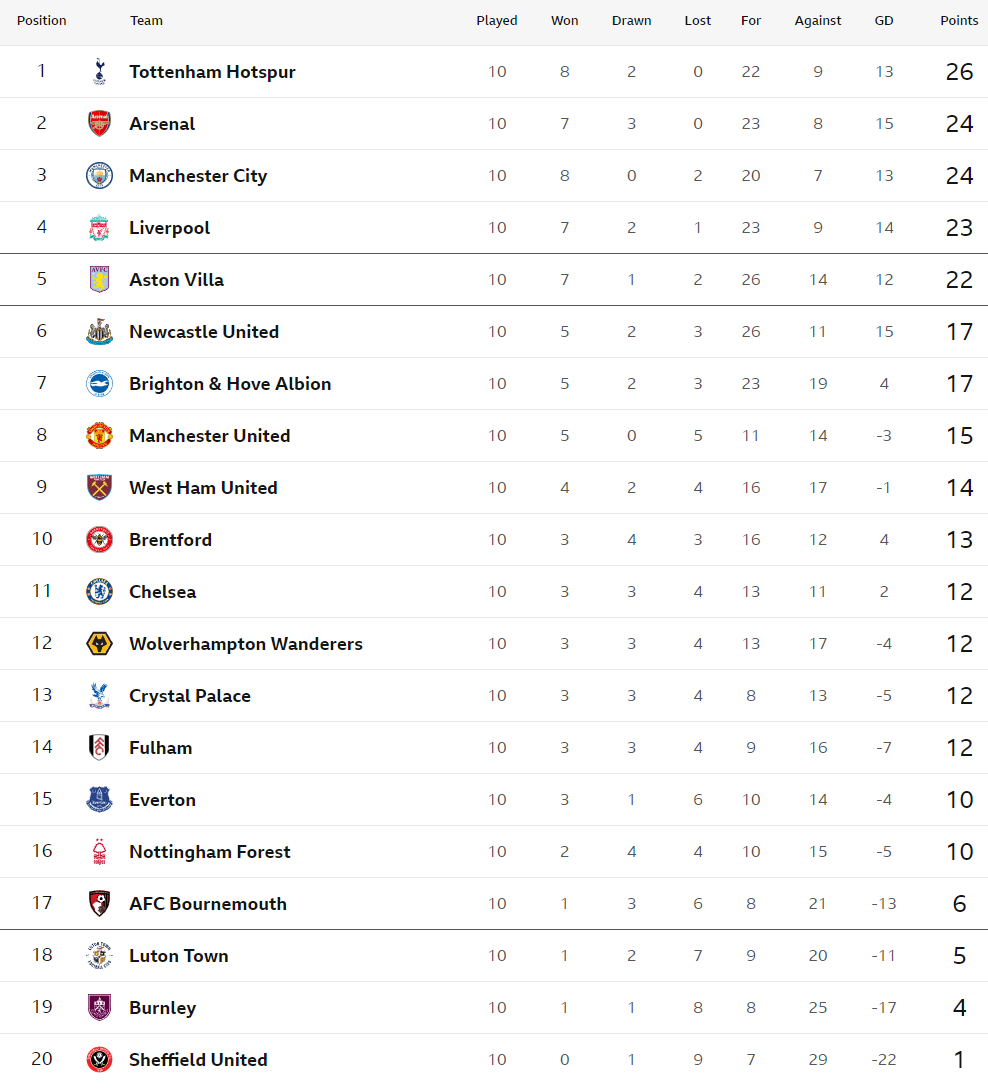The image size is (988, 1091).
Task: Click the Played column header
Action: [497, 21]
